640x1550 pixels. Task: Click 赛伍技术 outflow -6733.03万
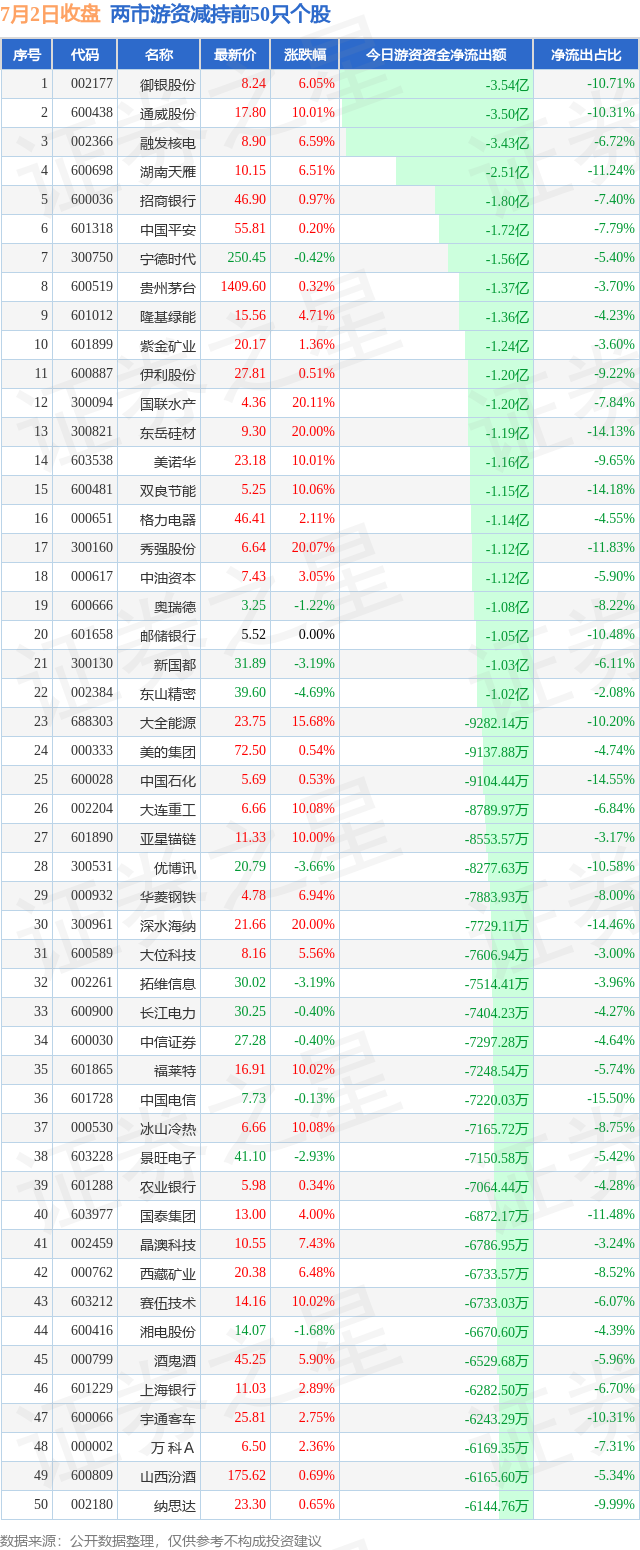pyautogui.click(x=497, y=1303)
